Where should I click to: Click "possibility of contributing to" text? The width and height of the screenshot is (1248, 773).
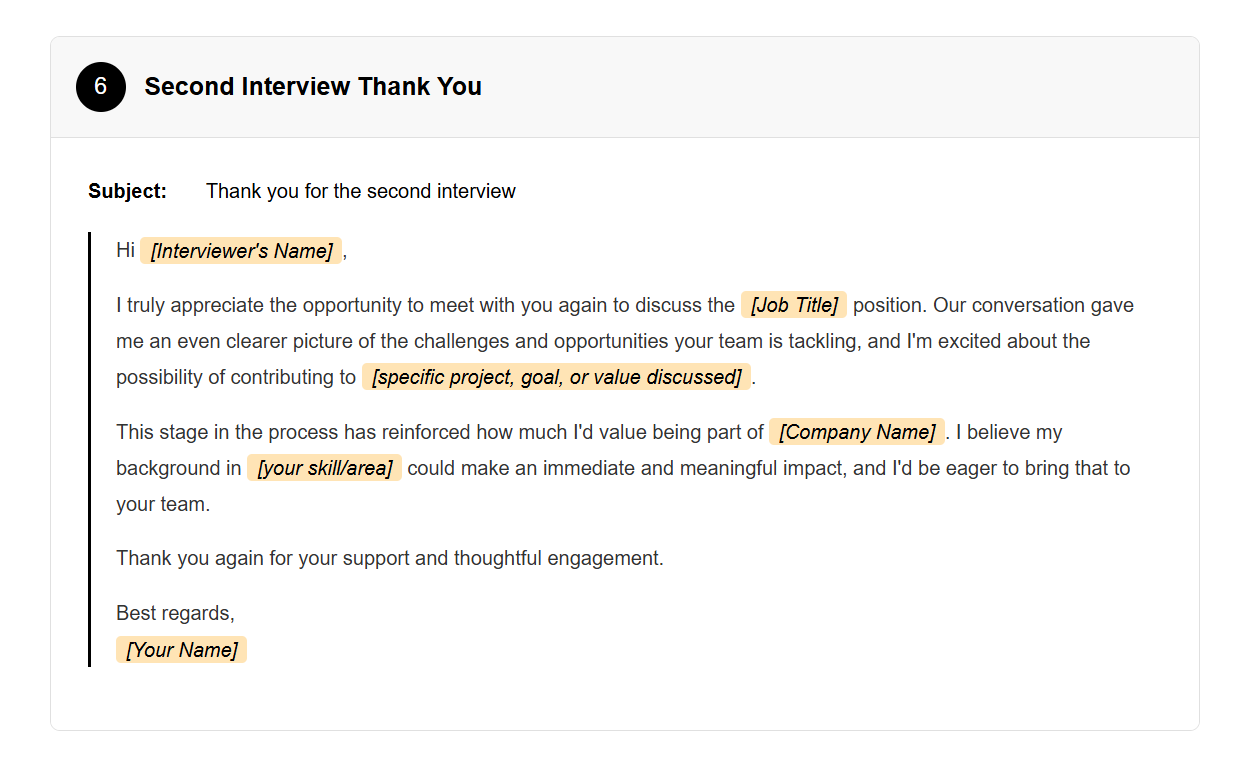click(x=235, y=377)
